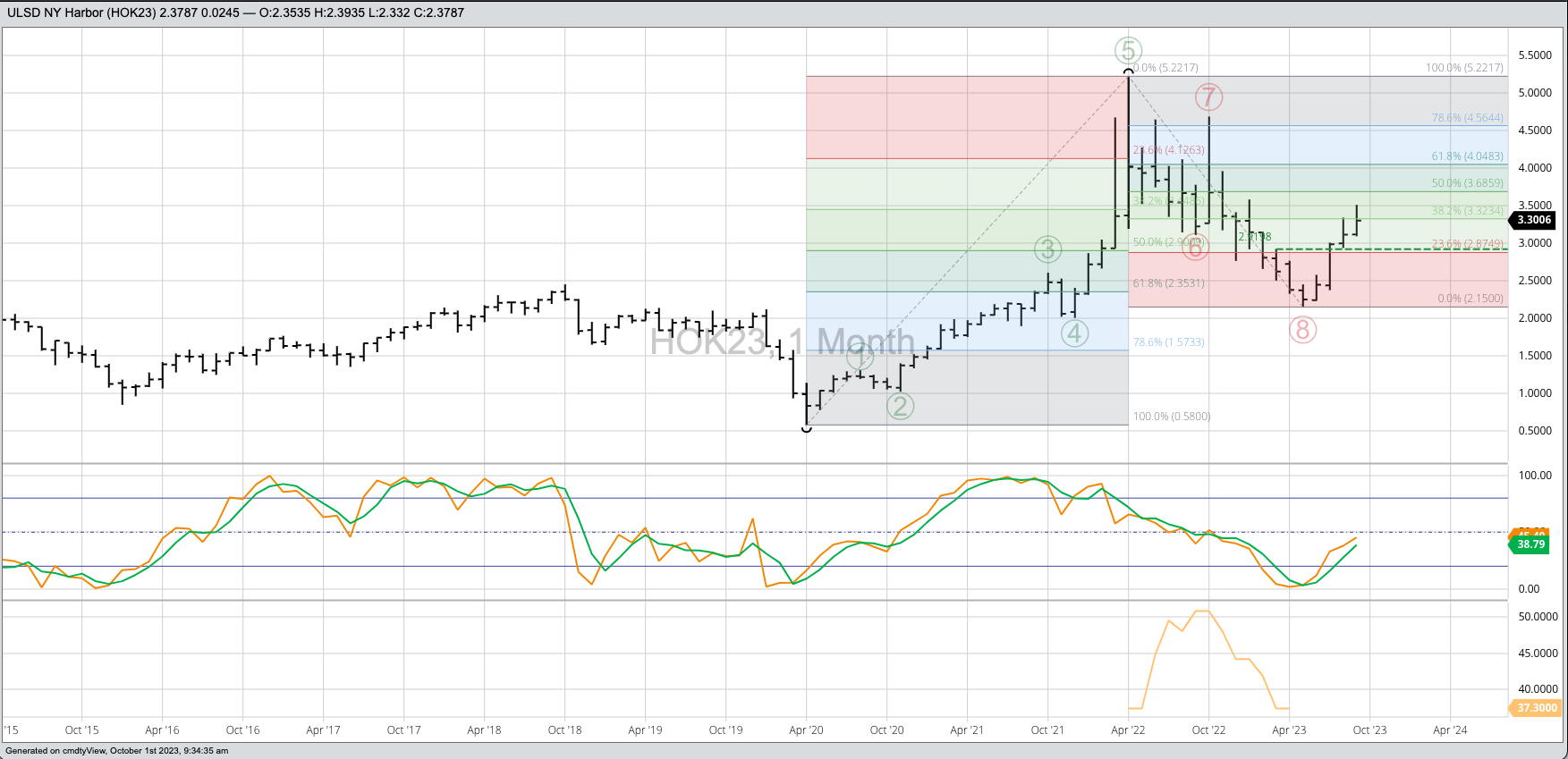
Task: Click the circled wave 2 marker
Action: (x=900, y=406)
